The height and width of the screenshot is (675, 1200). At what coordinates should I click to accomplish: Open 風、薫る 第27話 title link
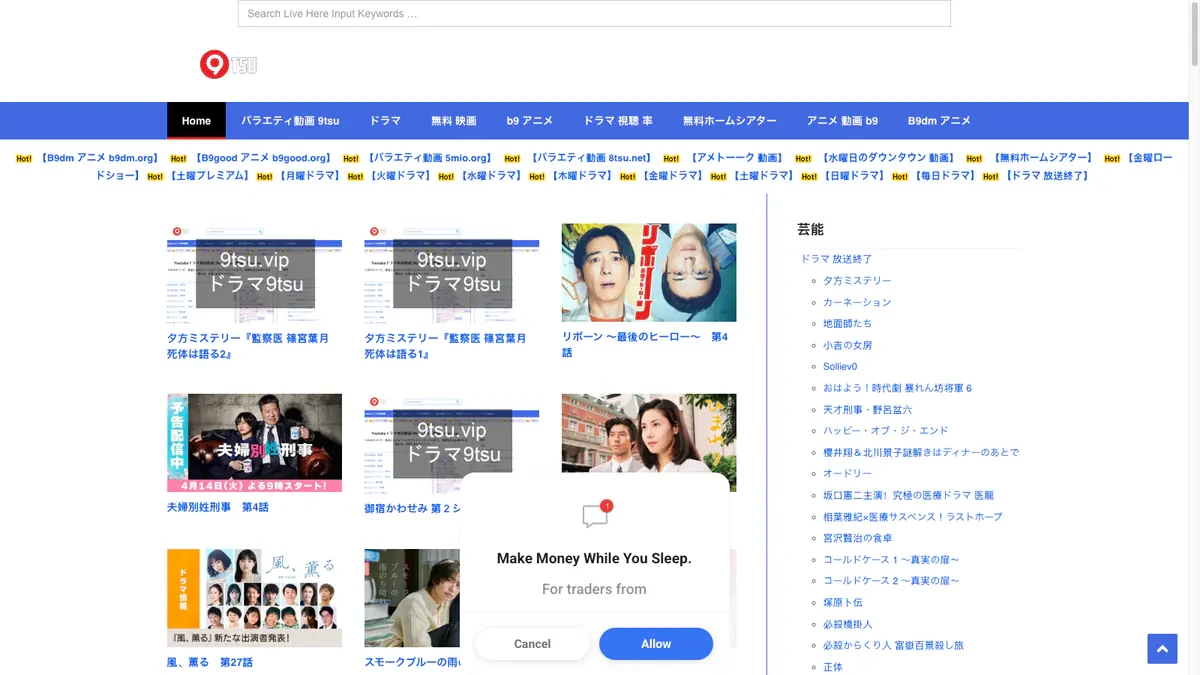[x=210, y=663]
